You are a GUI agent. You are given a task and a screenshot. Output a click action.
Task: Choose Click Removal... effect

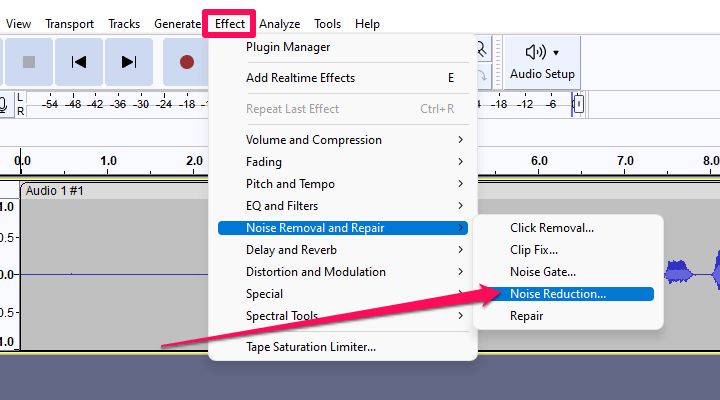[552, 228]
